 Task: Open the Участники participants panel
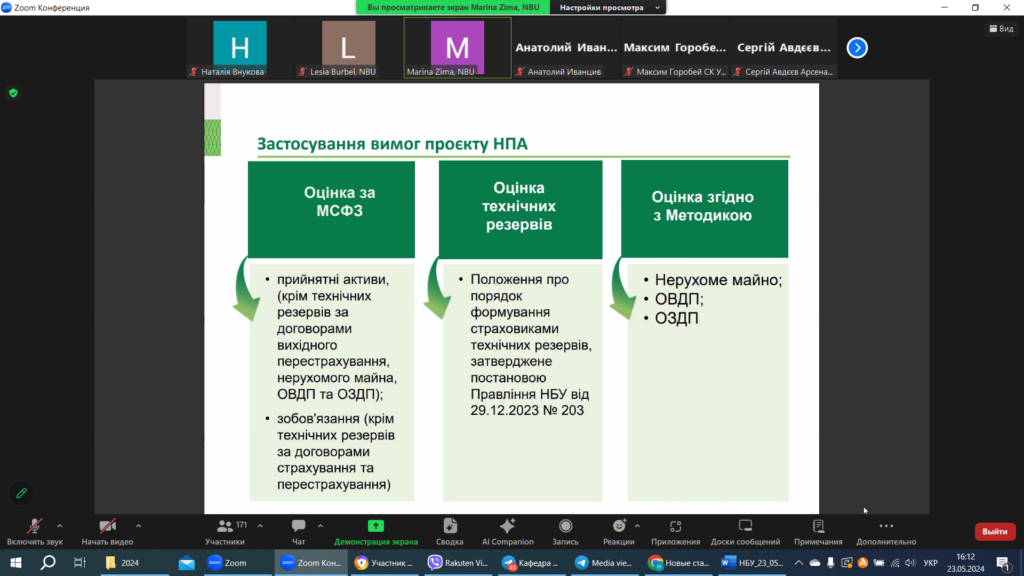pos(225,532)
